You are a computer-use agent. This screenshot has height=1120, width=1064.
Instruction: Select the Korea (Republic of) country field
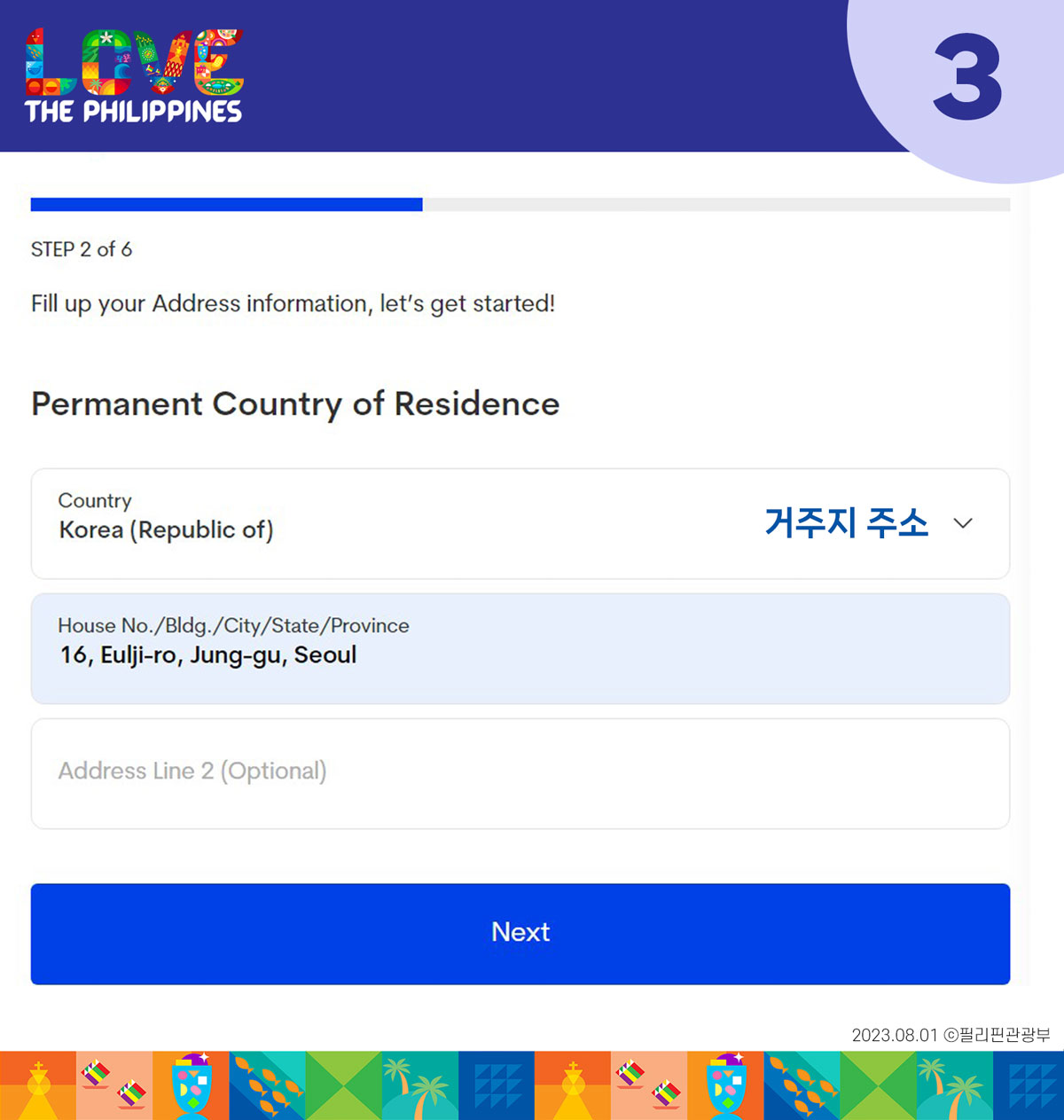pos(520,524)
